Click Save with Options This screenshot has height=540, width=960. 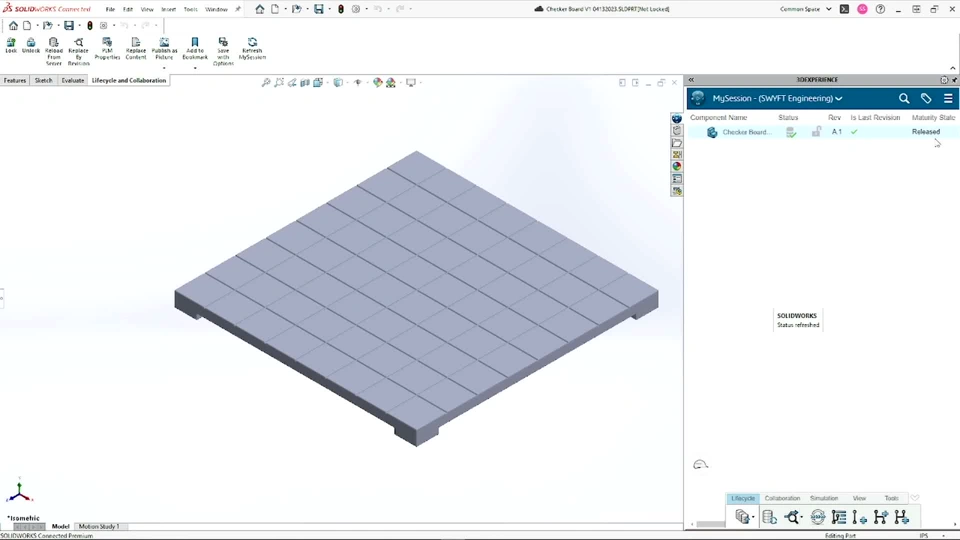click(223, 51)
